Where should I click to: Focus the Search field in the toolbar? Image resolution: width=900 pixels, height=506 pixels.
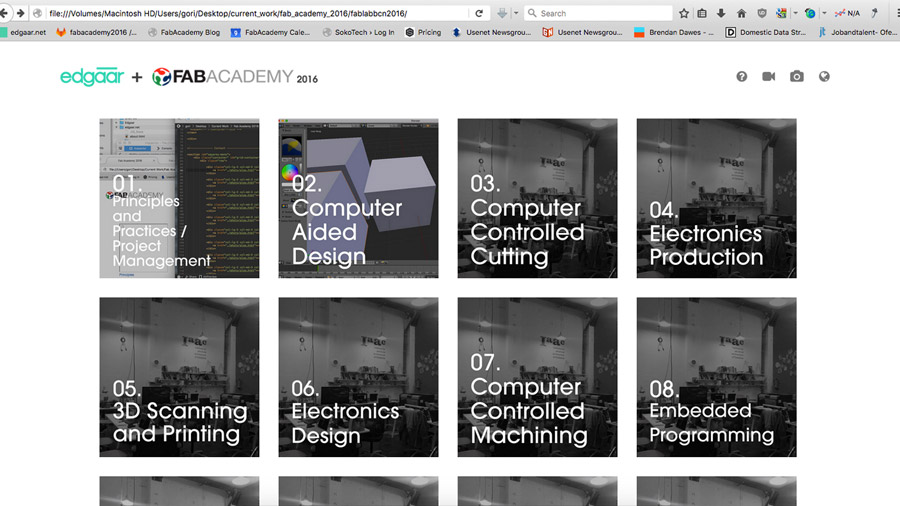[598, 13]
